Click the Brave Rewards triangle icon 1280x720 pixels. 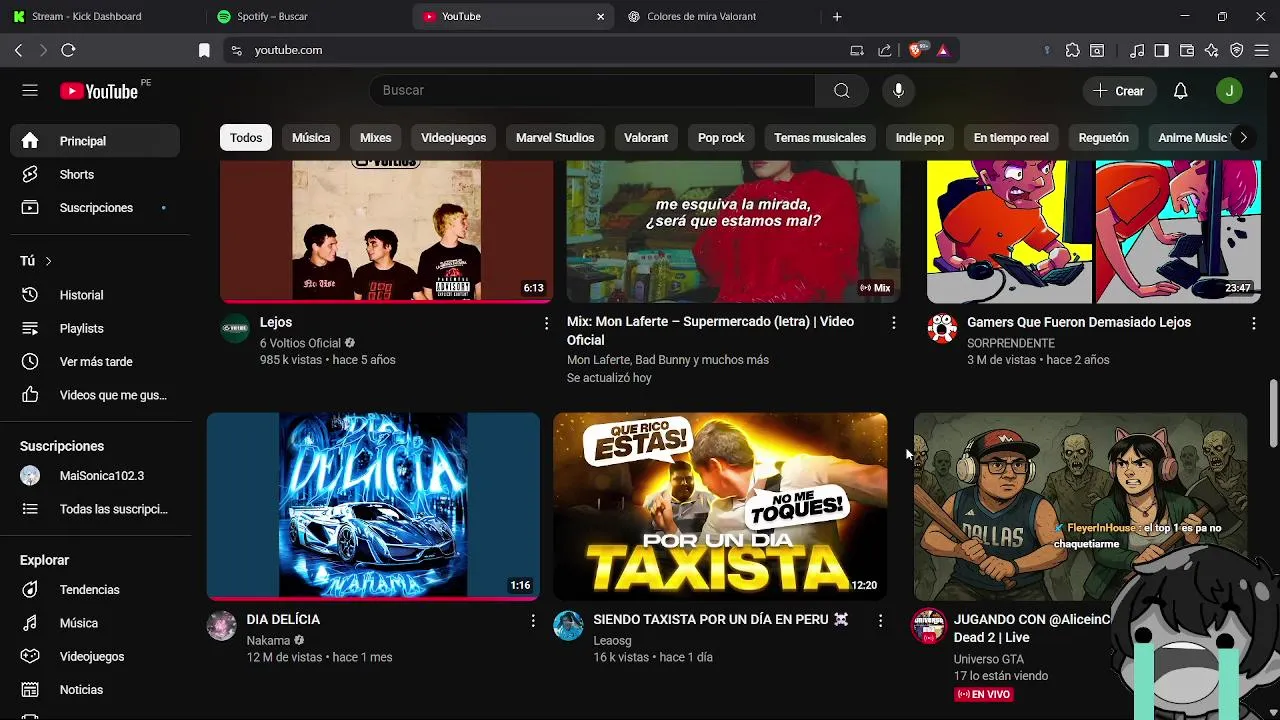pos(943,50)
